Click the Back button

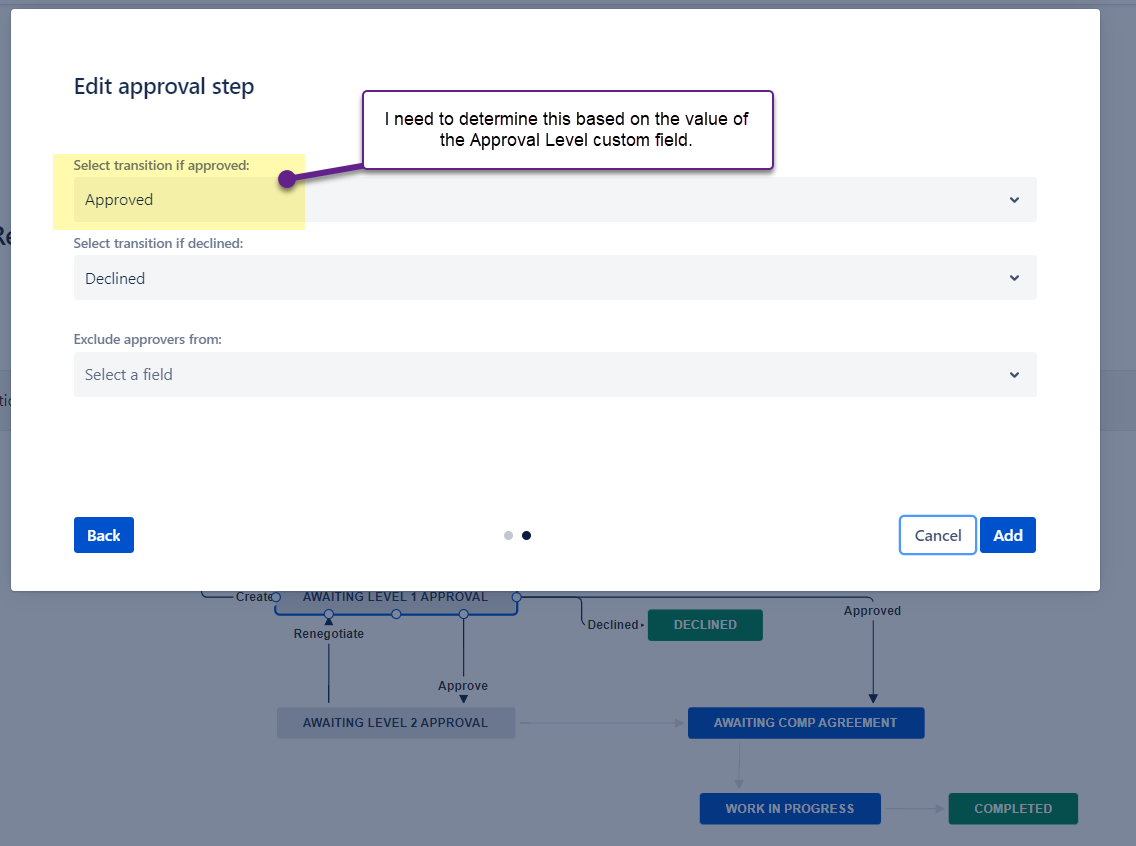pyautogui.click(x=103, y=535)
